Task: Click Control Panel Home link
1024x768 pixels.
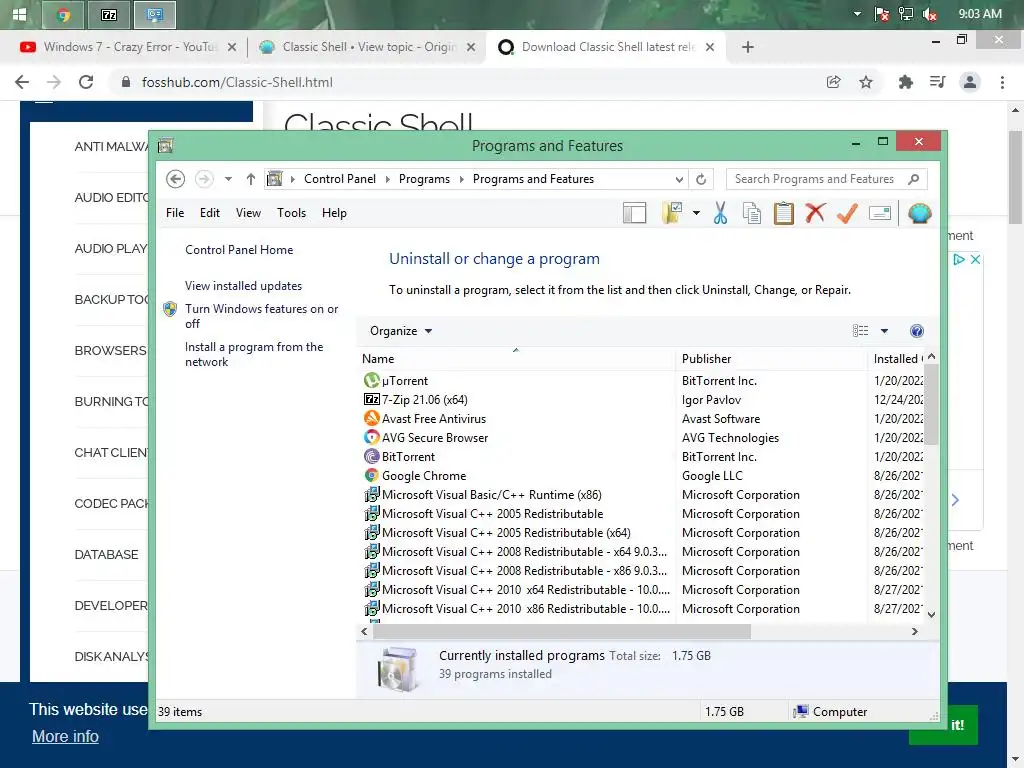Action: pyautogui.click(x=239, y=250)
